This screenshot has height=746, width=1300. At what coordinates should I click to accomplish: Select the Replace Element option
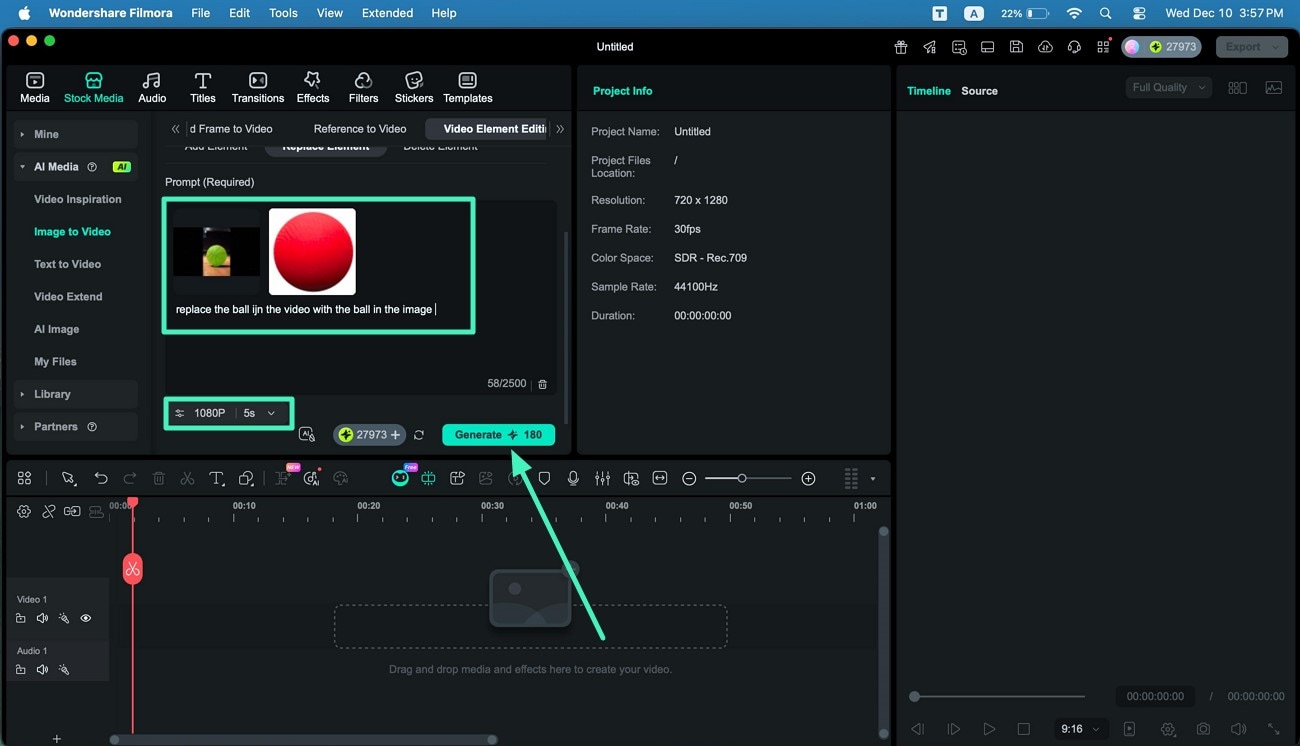325,145
